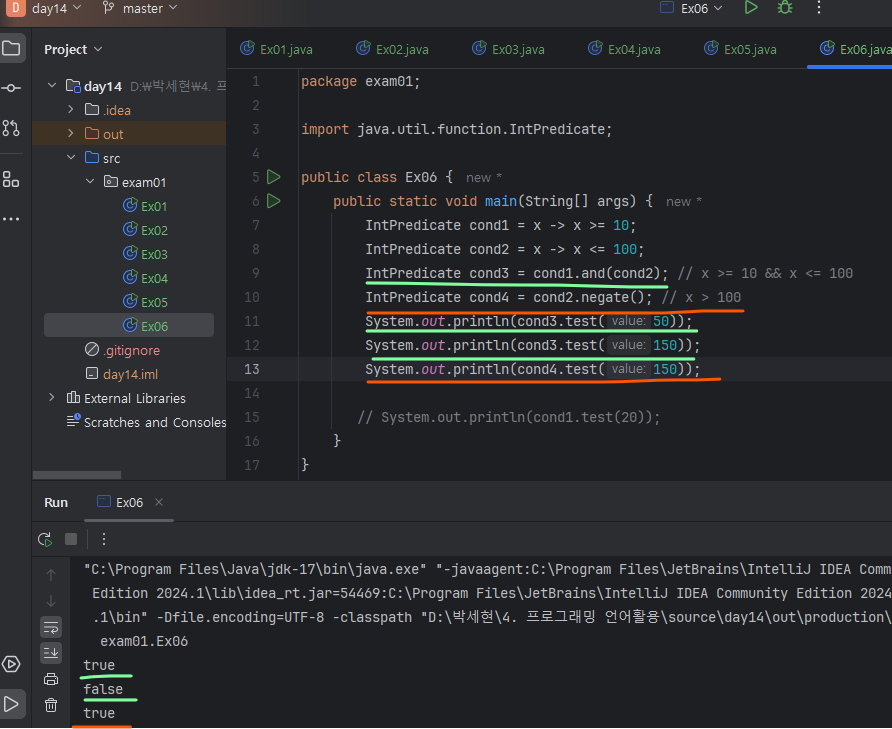
Task: Debug Ex06 with the bug icon
Action: click(785, 8)
